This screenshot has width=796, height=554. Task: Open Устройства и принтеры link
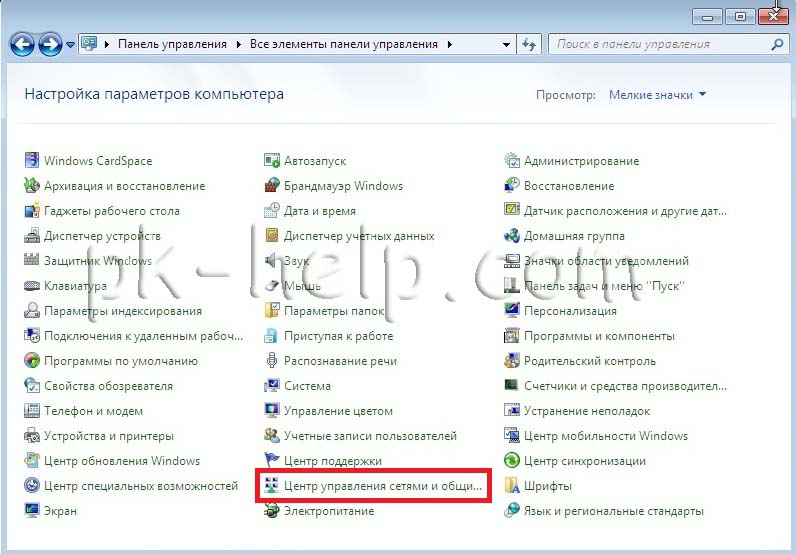[x=109, y=436]
